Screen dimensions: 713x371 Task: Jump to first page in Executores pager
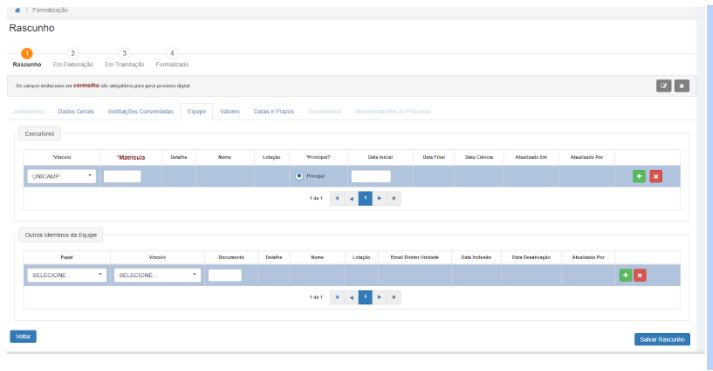tap(337, 198)
